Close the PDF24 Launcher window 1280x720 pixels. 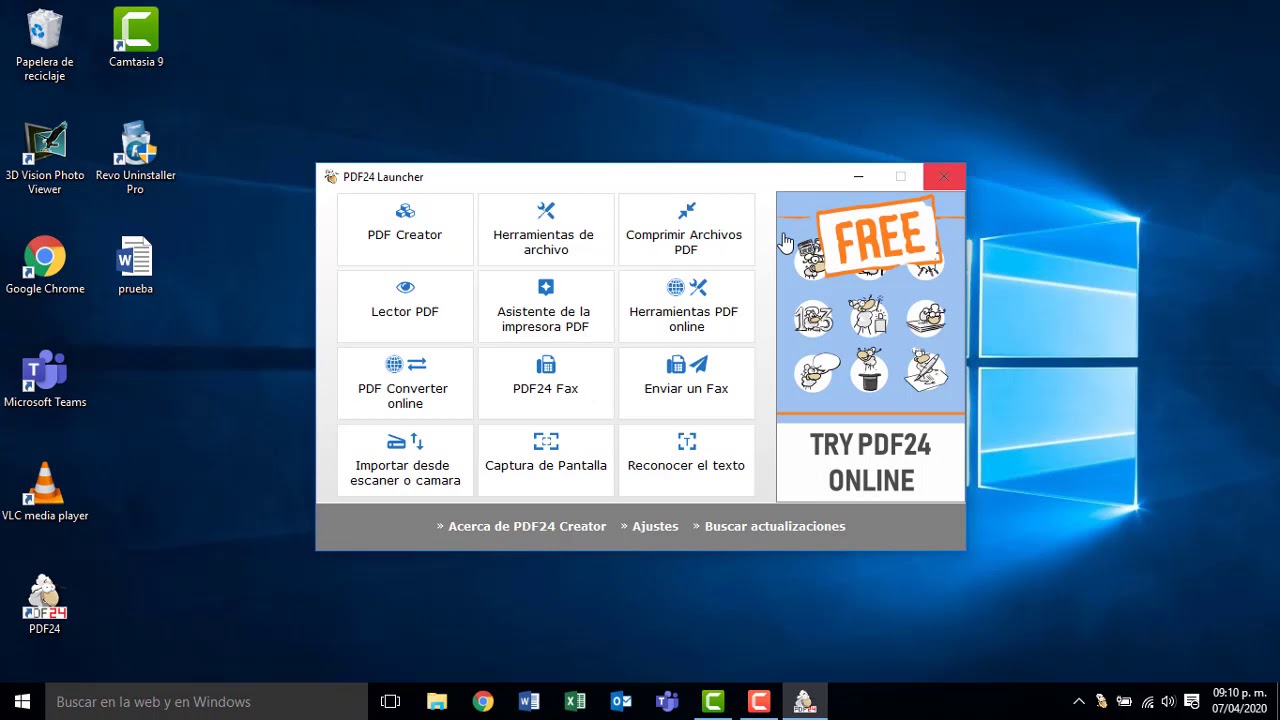pyautogui.click(x=944, y=177)
